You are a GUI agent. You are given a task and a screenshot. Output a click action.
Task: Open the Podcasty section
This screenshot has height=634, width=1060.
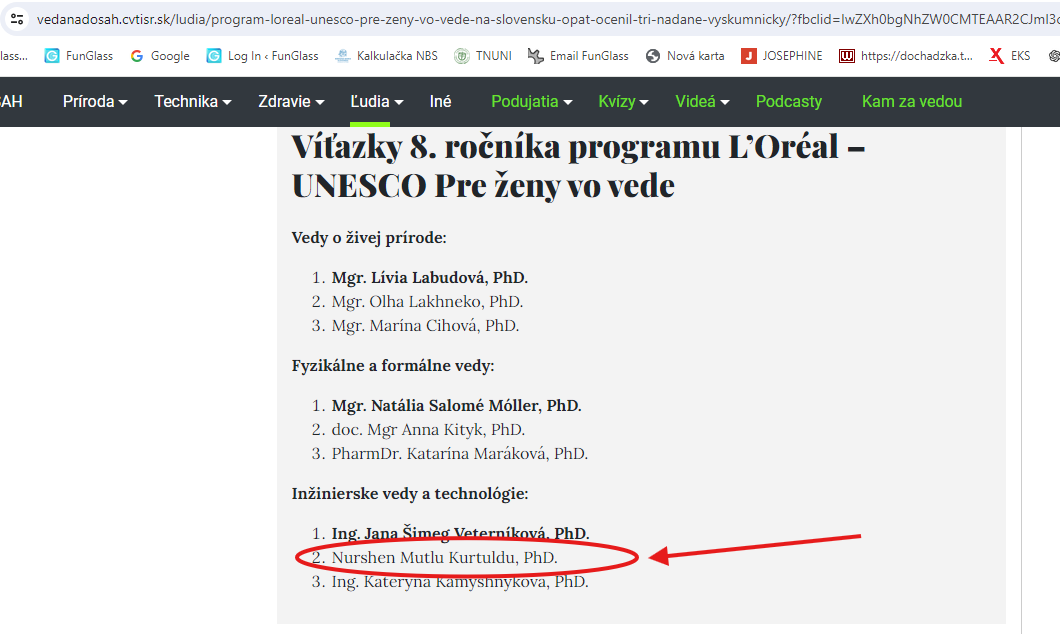pyautogui.click(x=789, y=101)
